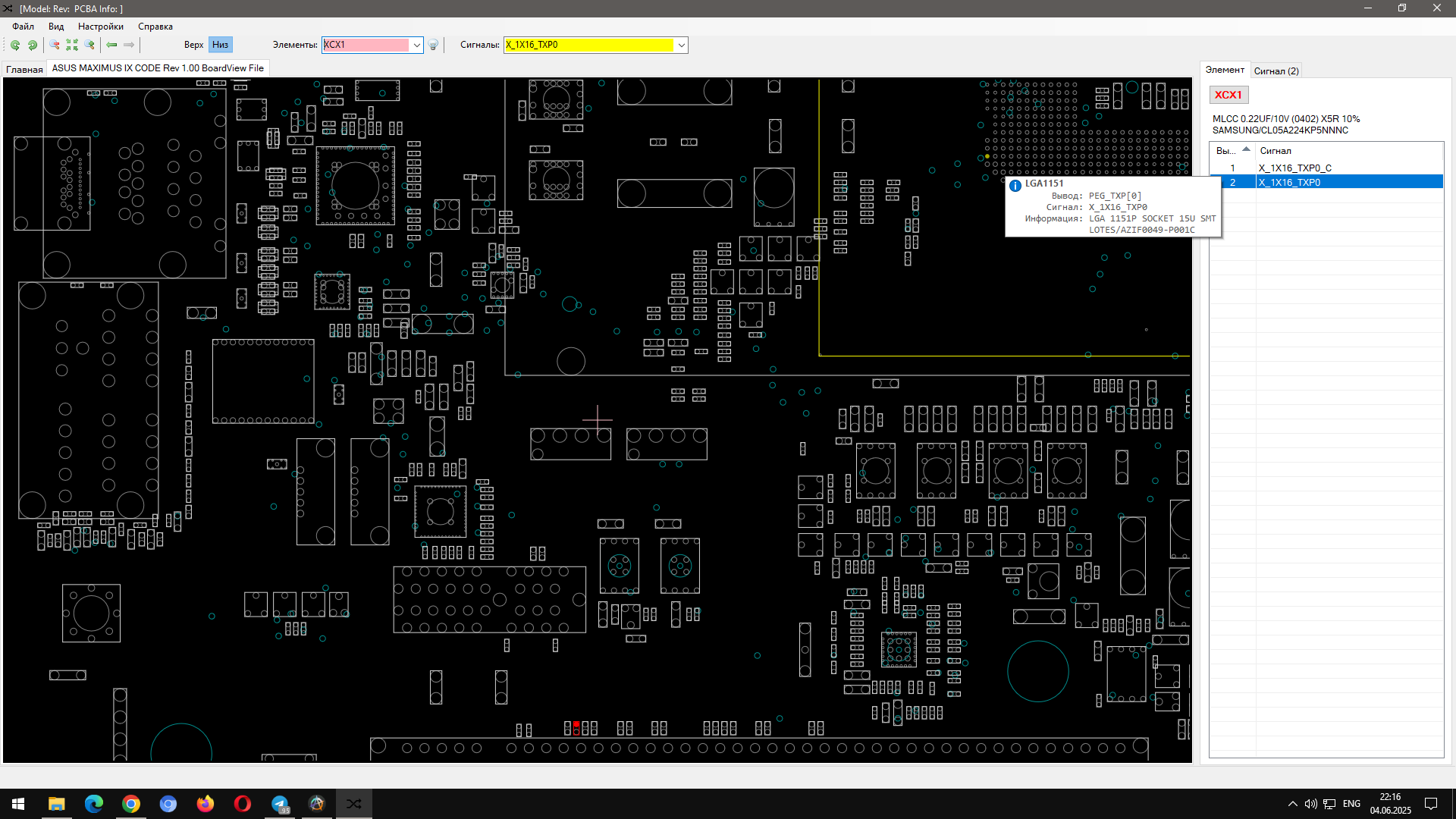This screenshot has width=1456, height=819.
Task: Click the rotate right toolbar icon
Action: [33, 45]
